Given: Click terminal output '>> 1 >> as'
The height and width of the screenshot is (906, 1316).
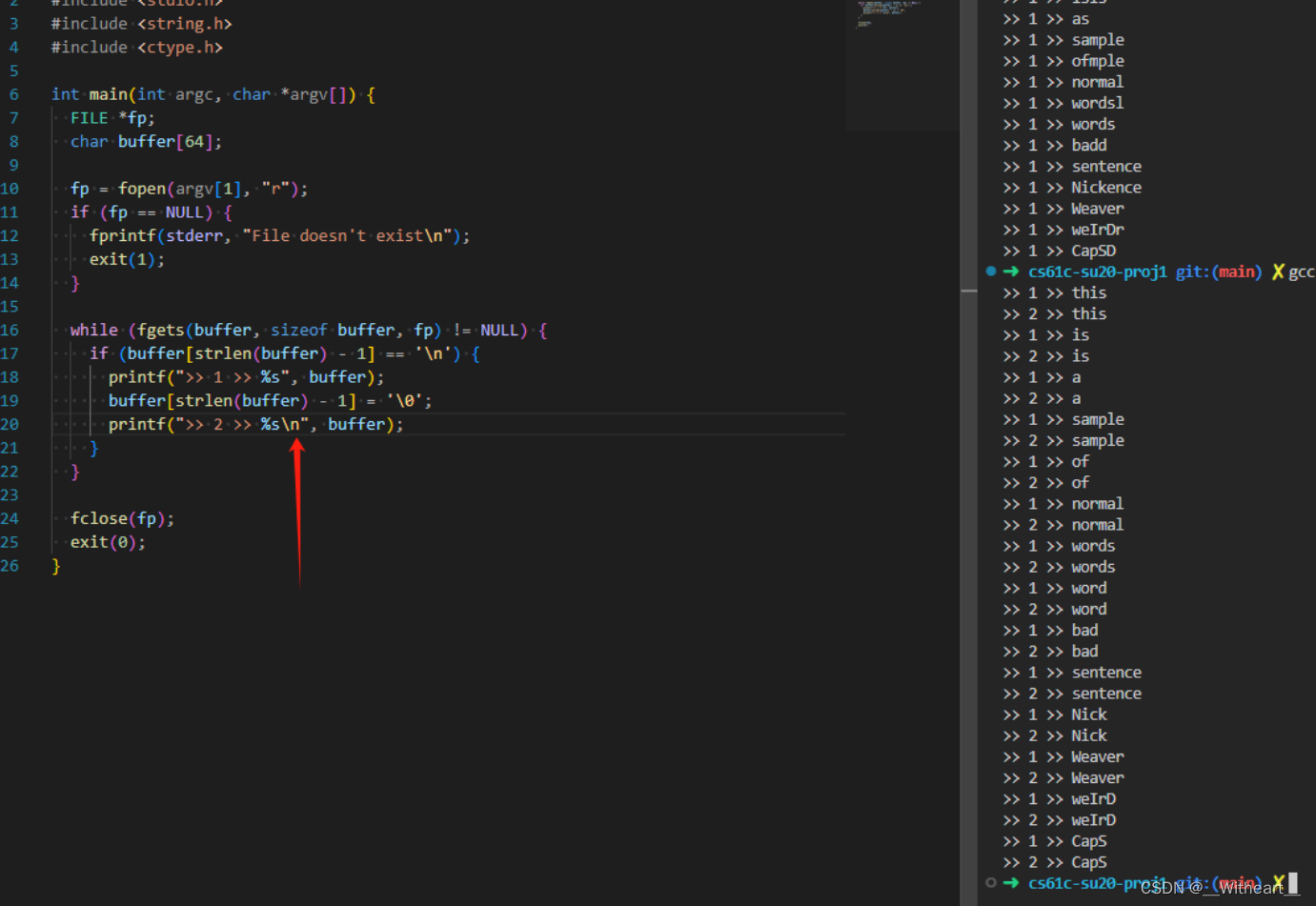Looking at the screenshot, I should point(1046,19).
